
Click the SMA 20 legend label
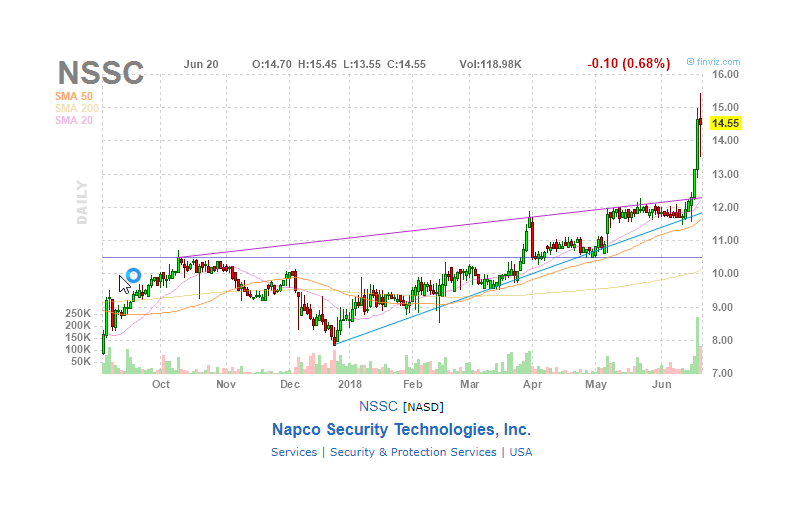coord(74,120)
